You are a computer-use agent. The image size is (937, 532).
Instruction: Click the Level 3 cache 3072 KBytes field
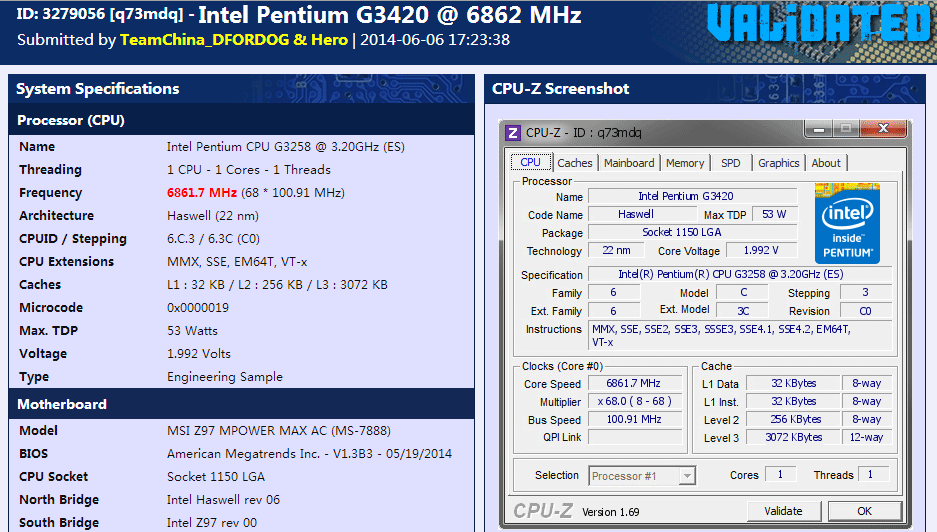[794, 438]
